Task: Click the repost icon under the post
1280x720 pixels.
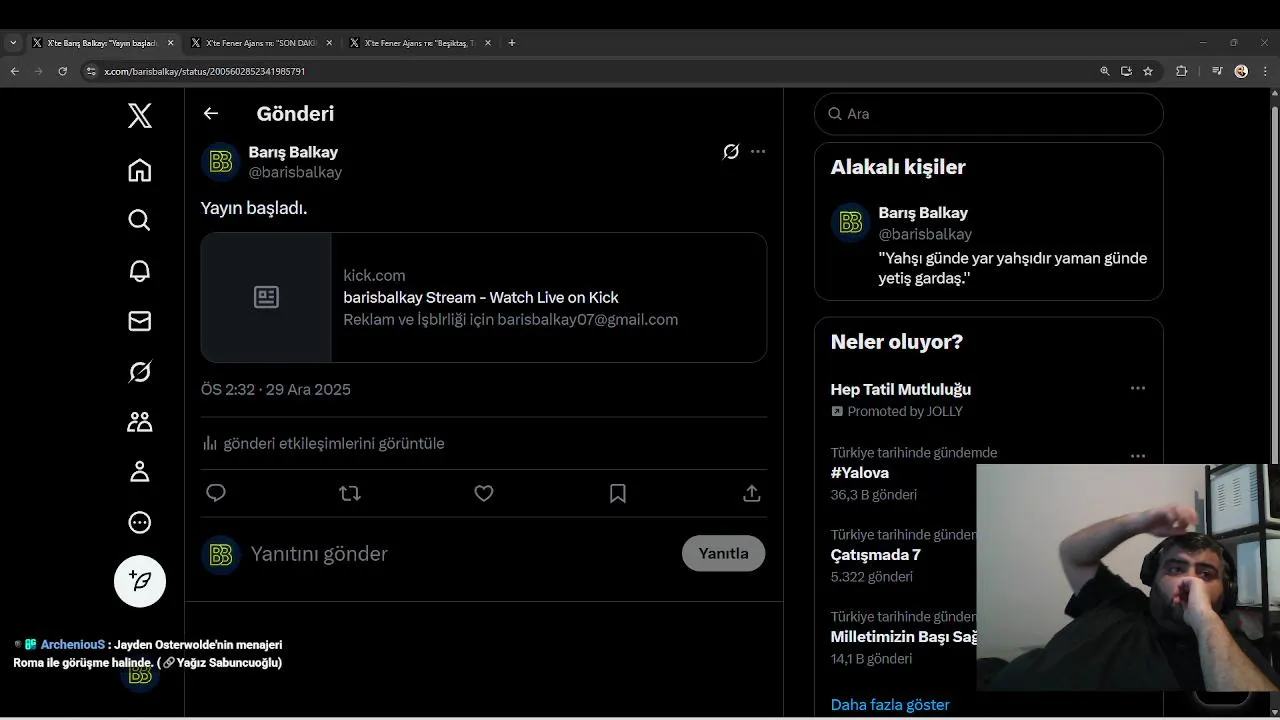Action: click(350, 493)
